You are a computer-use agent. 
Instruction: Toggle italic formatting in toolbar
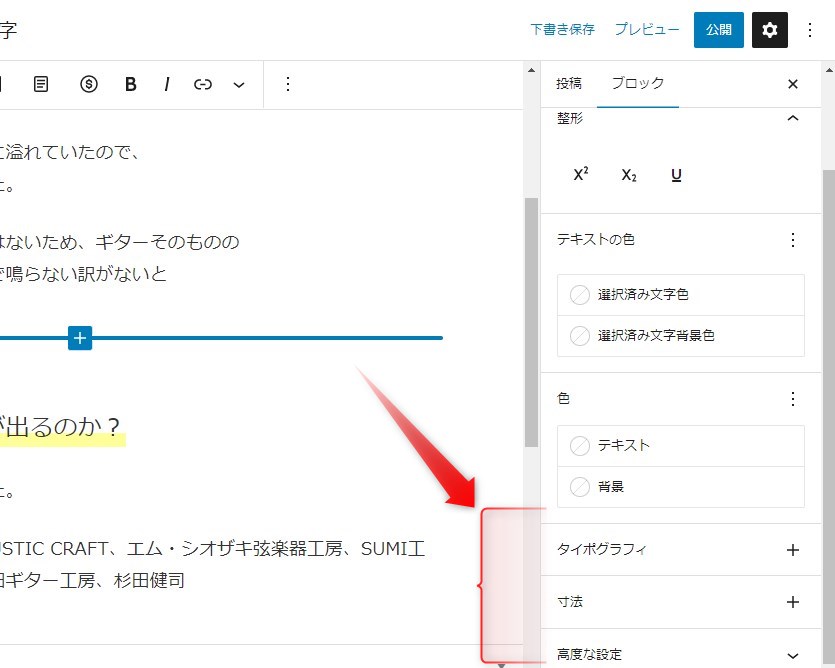pos(167,85)
